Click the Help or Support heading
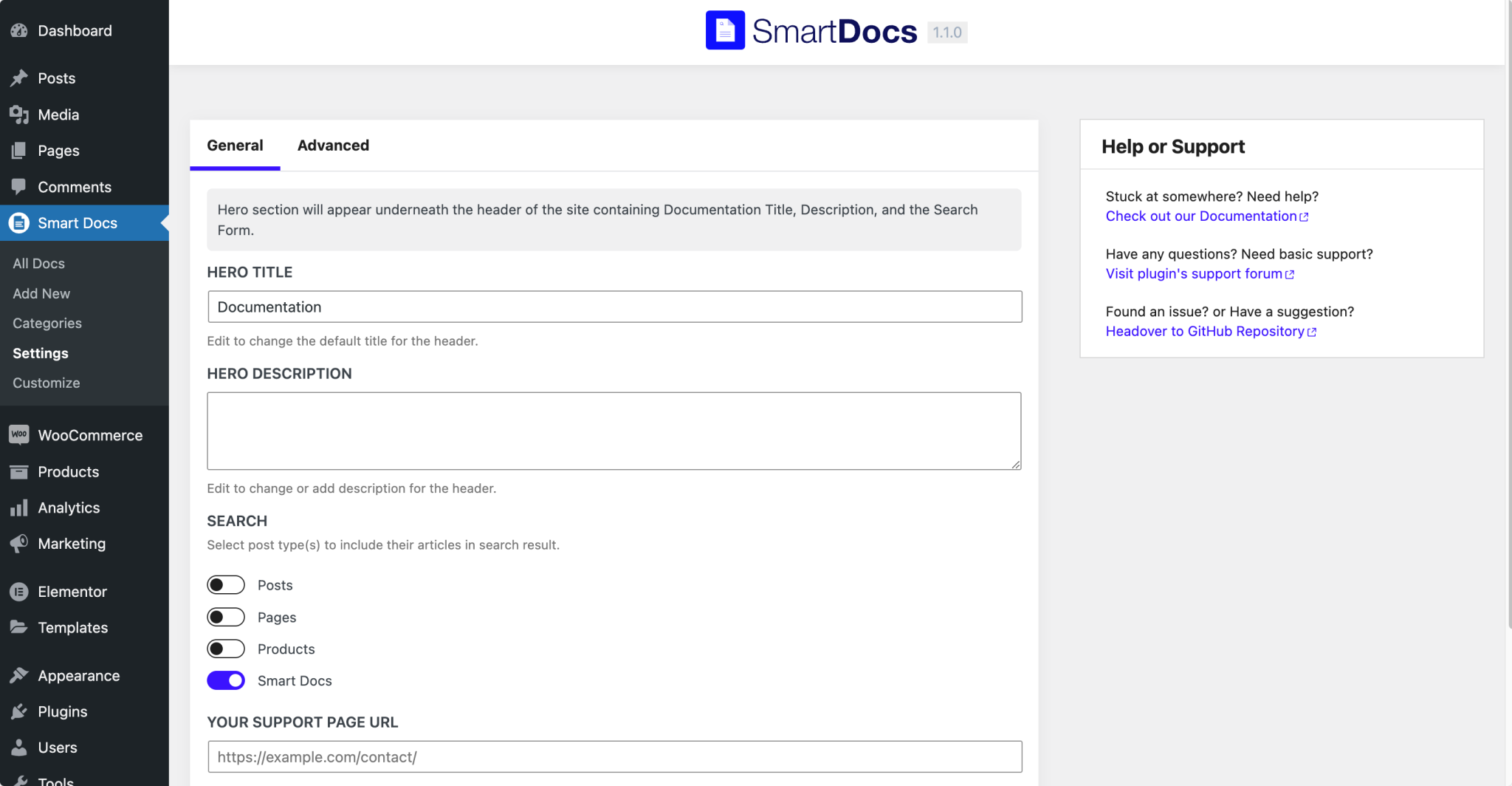Viewport: 1512px width, 786px height. 1173,146
